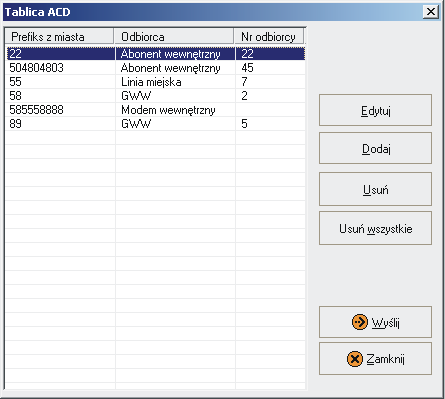Screen dimensions: 445x399
Task: Click Abonent wewnętrzny in the highlighted row
Action: tap(170, 54)
